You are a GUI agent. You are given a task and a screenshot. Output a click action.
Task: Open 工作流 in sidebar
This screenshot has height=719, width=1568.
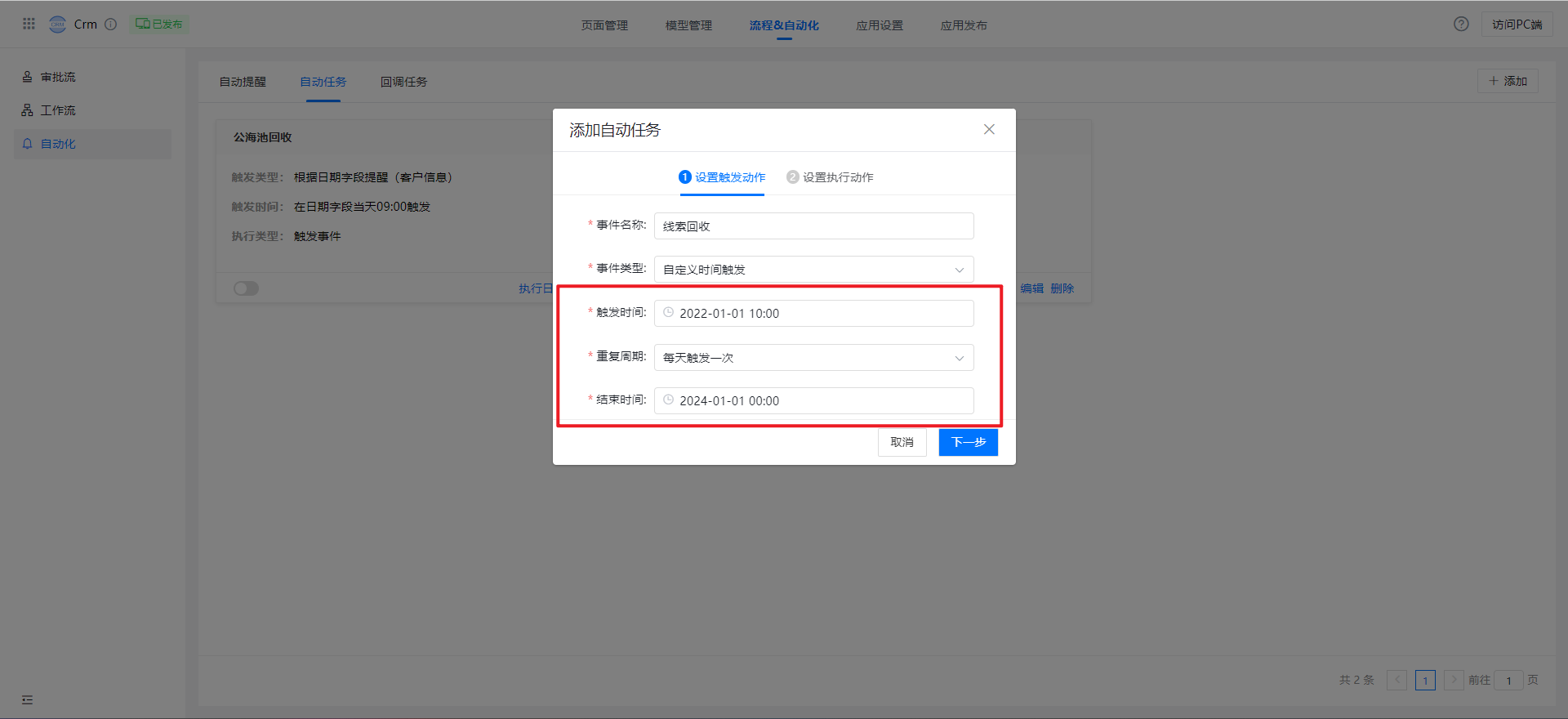point(92,110)
